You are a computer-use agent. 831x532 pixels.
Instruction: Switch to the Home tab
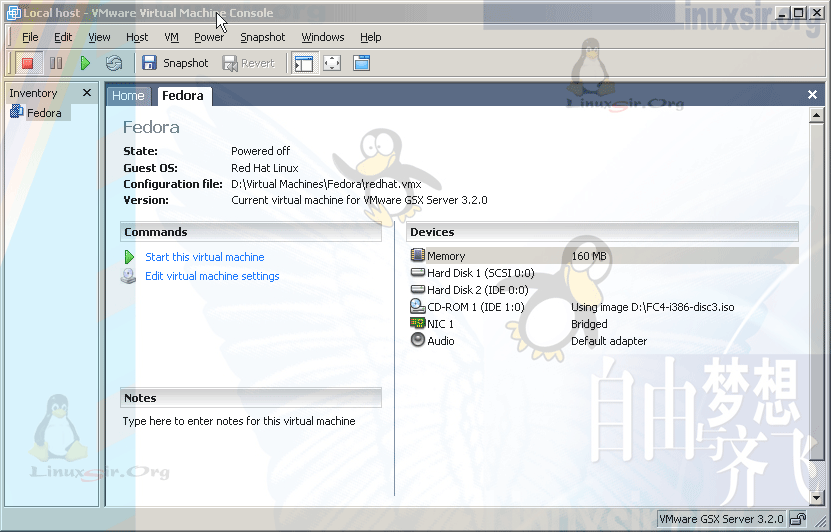[128, 96]
